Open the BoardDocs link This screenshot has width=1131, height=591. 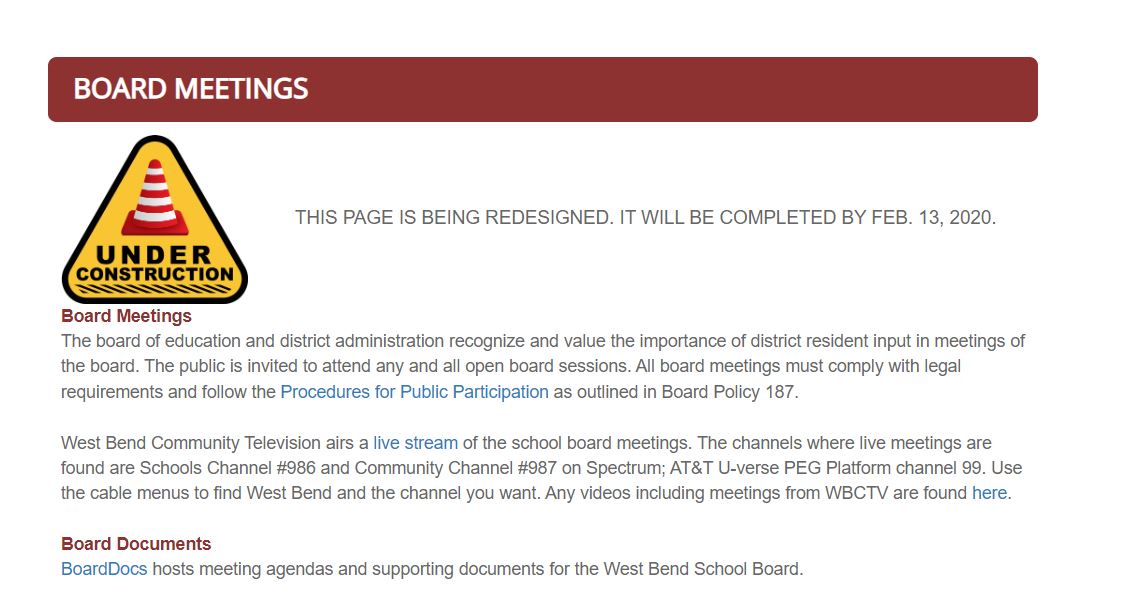104,569
